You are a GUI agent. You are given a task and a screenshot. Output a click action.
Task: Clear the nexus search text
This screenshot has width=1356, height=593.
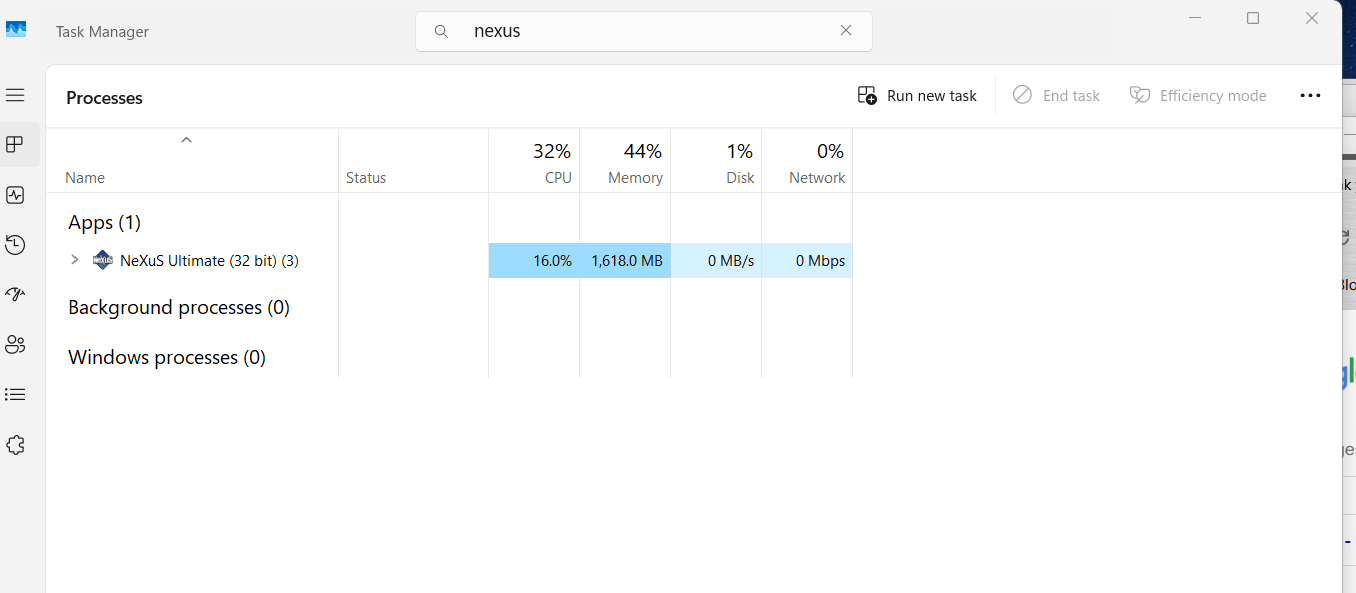point(846,31)
